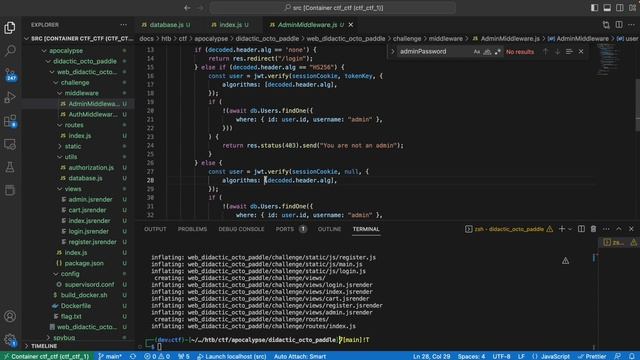Go to previous match arrow
640x360 pixels.
click(x=545, y=52)
